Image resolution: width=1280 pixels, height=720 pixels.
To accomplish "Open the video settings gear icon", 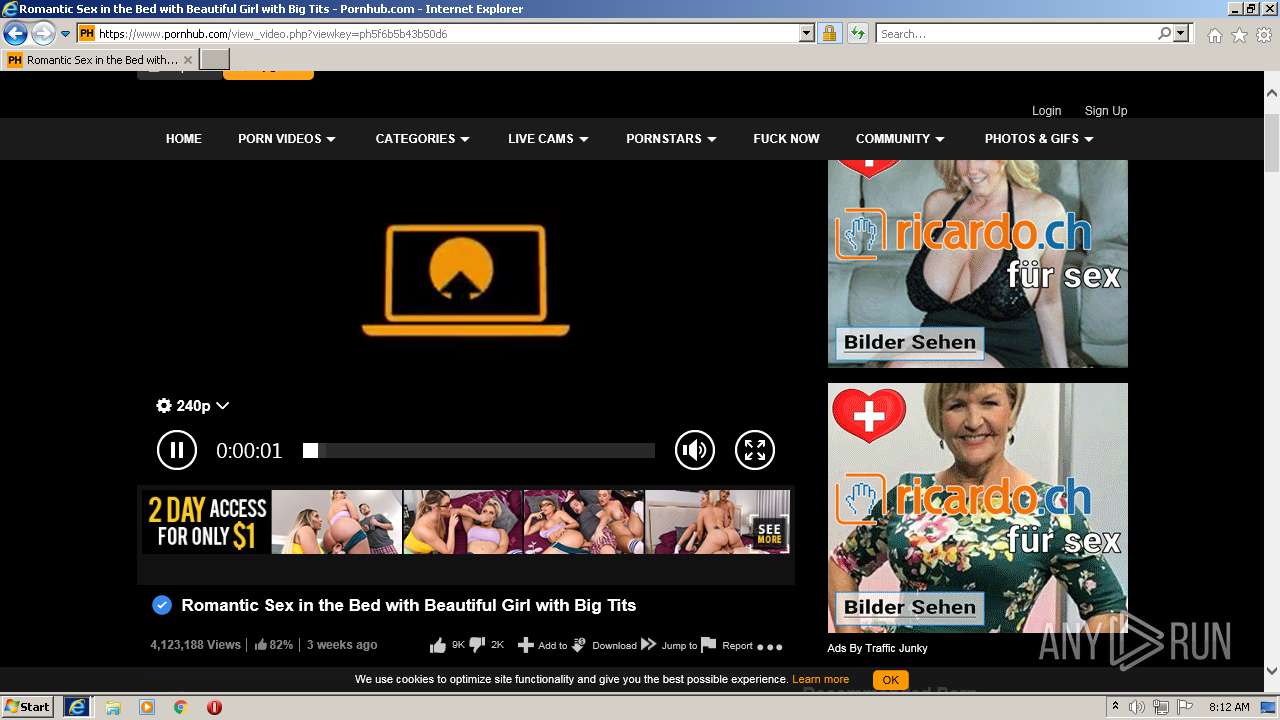I will coord(164,406).
